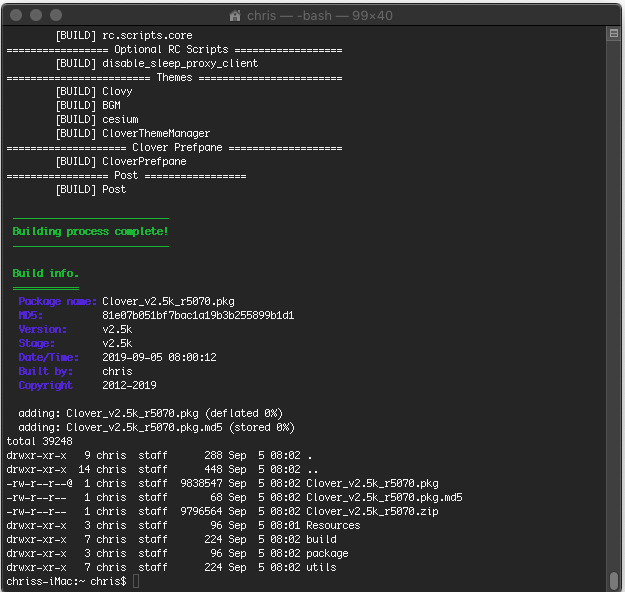
Task: Click the date value 2019-09-05 08:00:12
Action: 159,357
